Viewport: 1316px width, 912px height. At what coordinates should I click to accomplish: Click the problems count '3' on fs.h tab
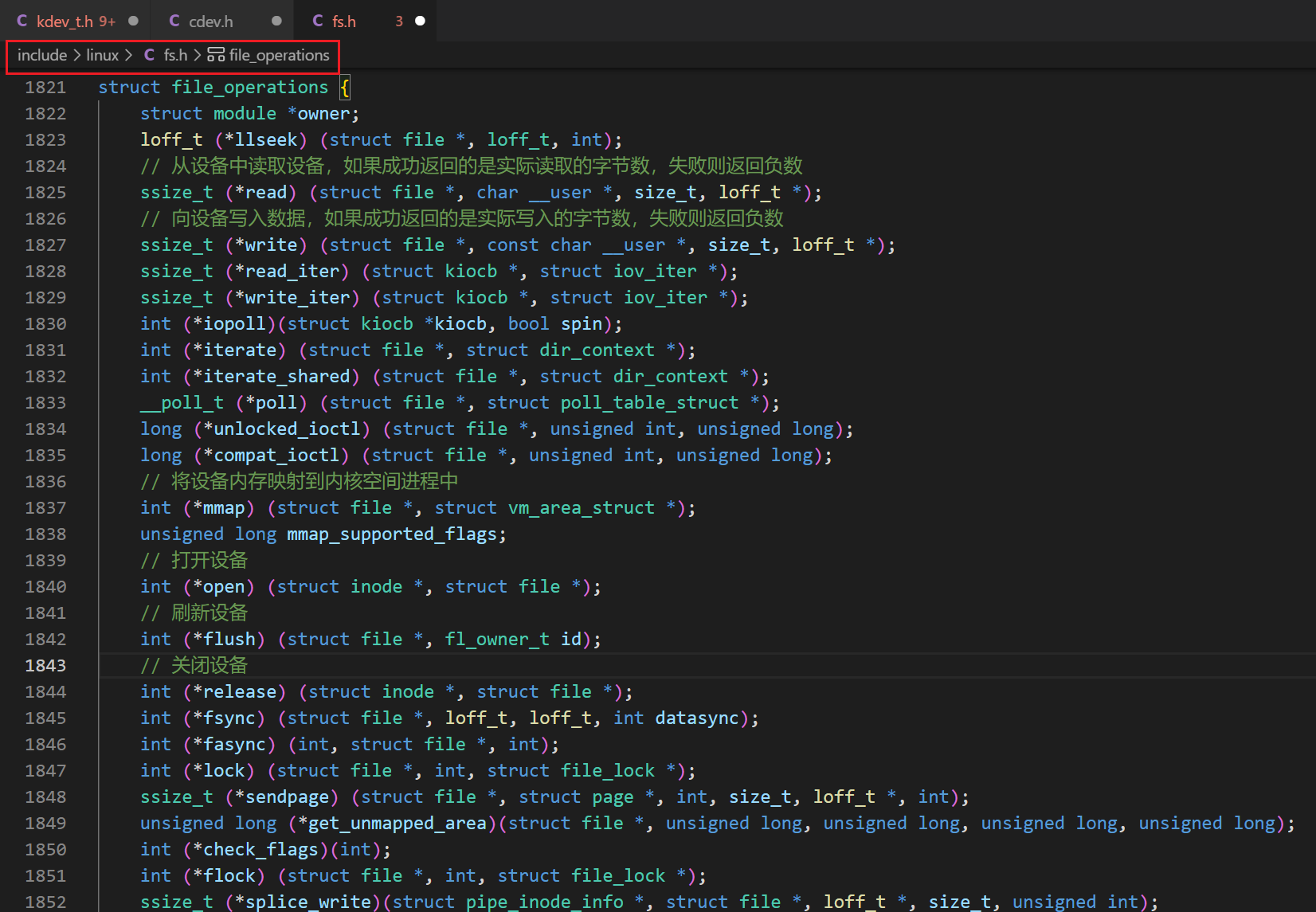coord(399,22)
